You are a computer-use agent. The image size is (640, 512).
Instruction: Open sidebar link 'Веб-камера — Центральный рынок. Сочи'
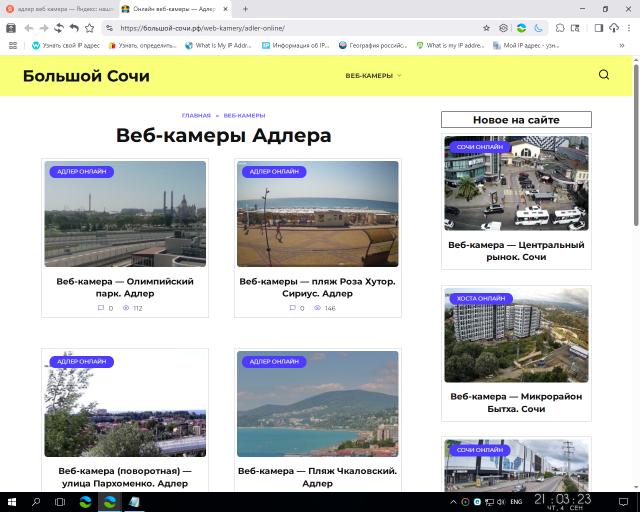point(516,251)
